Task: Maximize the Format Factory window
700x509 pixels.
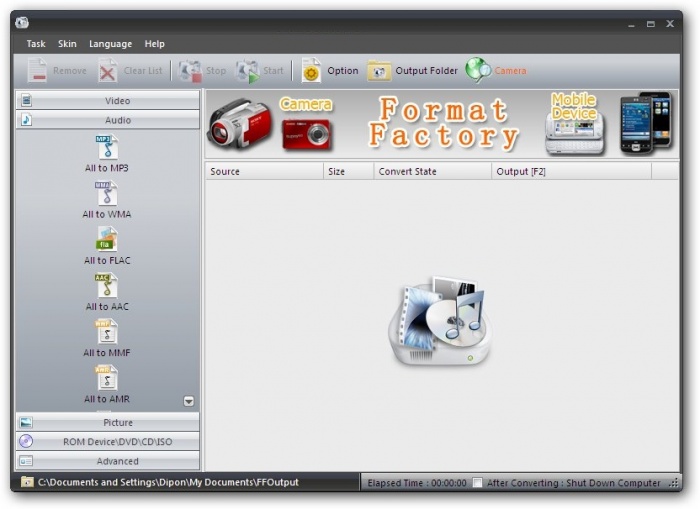Action: click(x=651, y=24)
